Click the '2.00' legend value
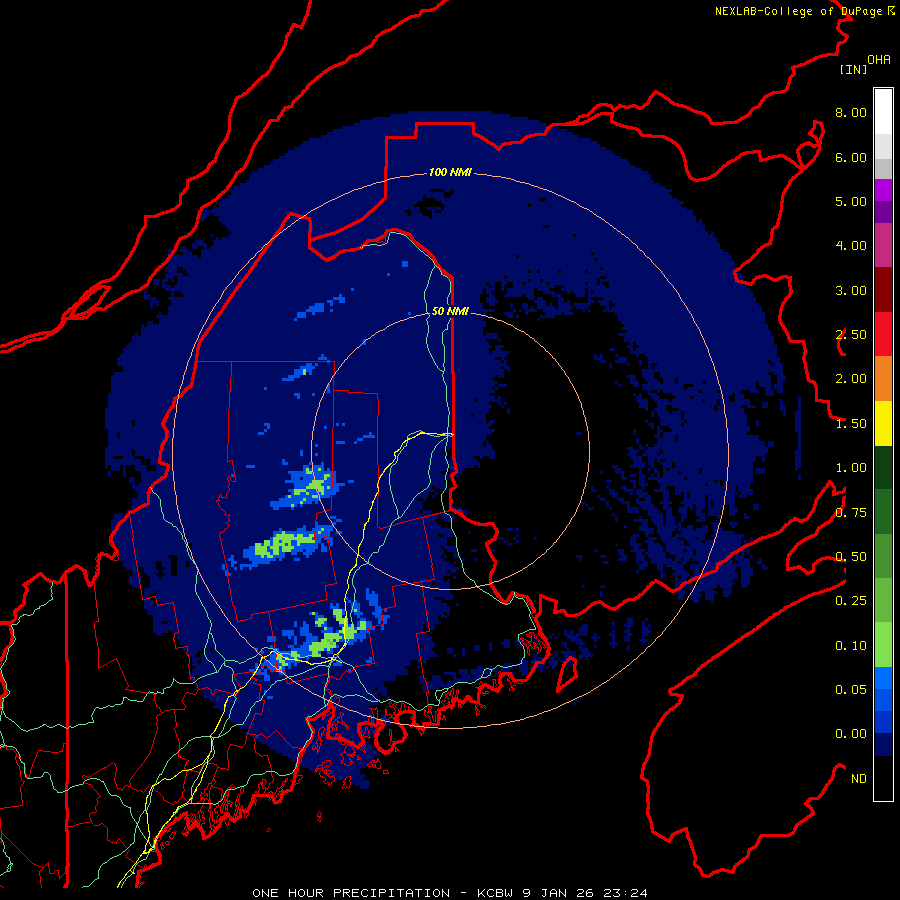 [x=851, y=379]
